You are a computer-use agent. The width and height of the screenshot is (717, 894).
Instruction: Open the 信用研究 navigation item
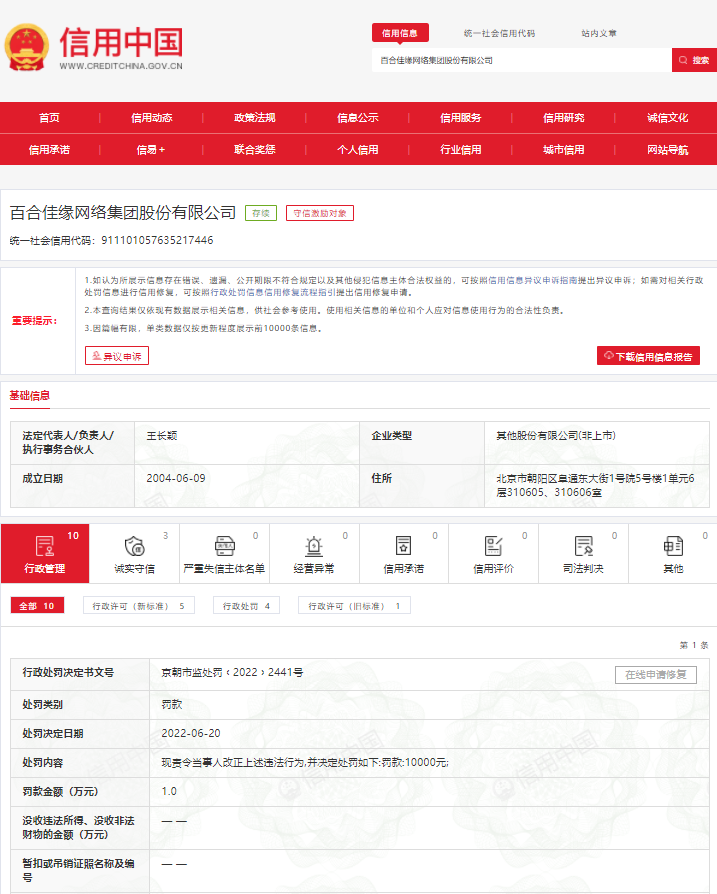click(x=564, y=117)
